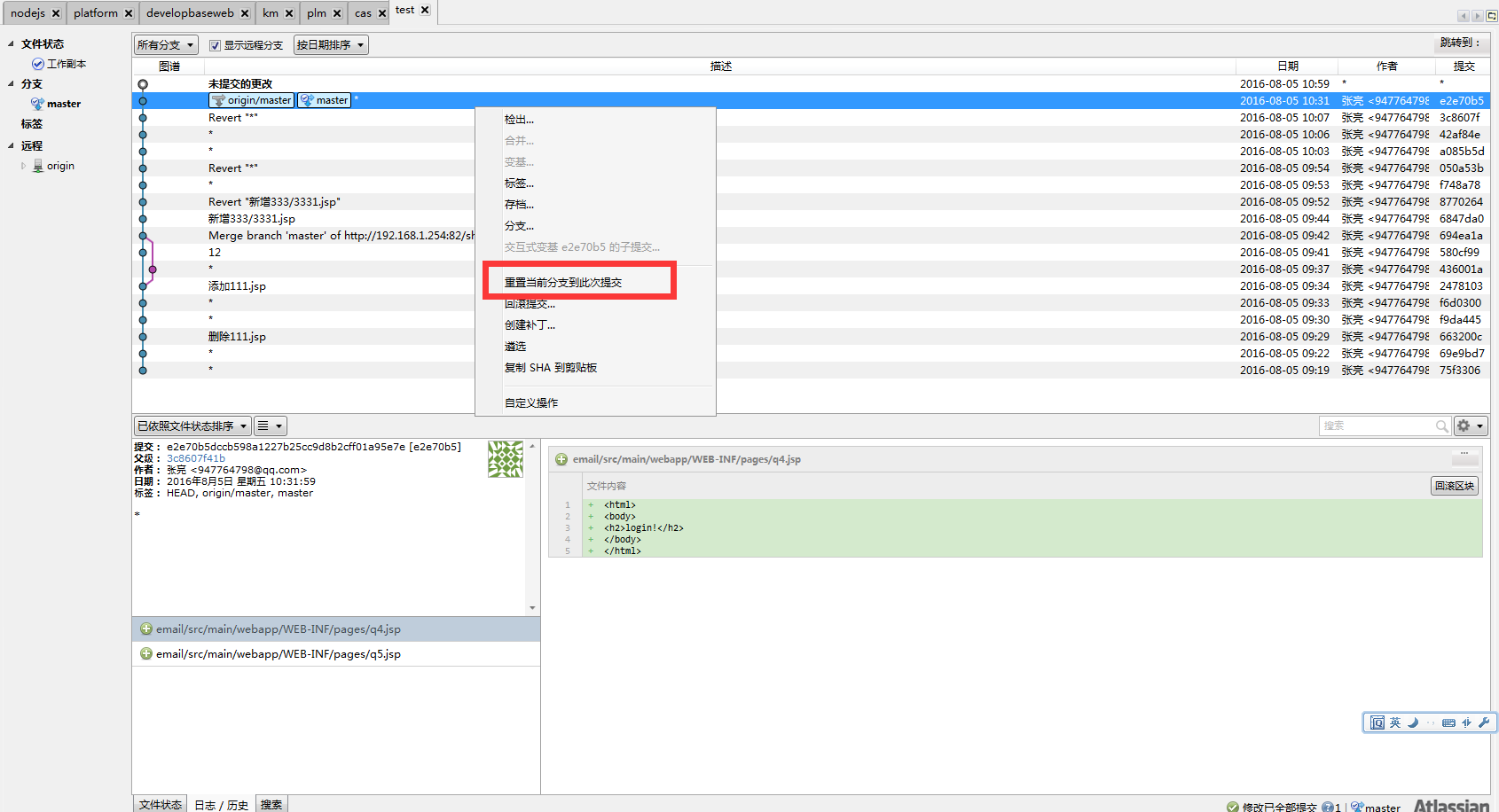
Task: Click the green plus icon beside q5.jsp
Action: click(145, 654)
